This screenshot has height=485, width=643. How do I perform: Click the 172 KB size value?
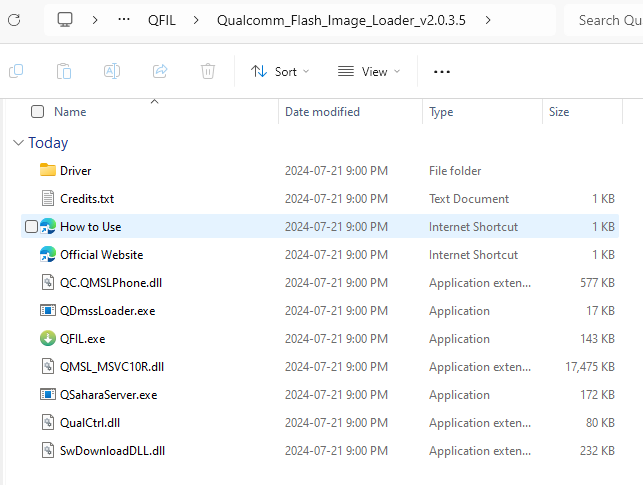pyautogui.click(x=597, y=395)
